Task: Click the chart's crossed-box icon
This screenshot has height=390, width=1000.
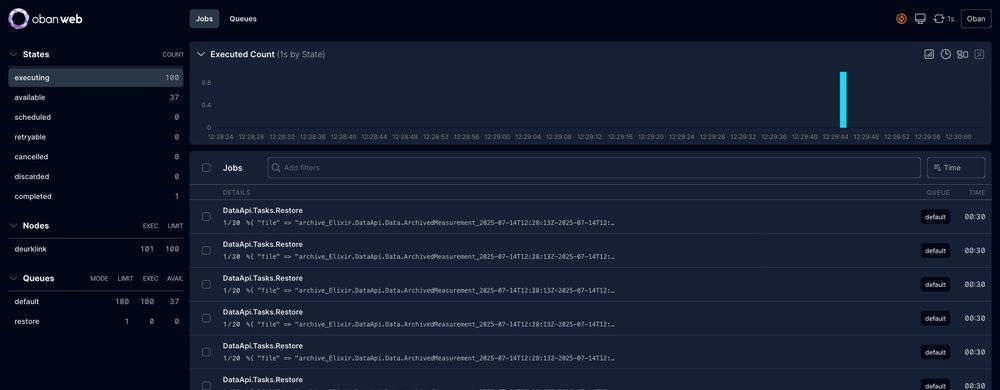Action: [x=980, y=54]
